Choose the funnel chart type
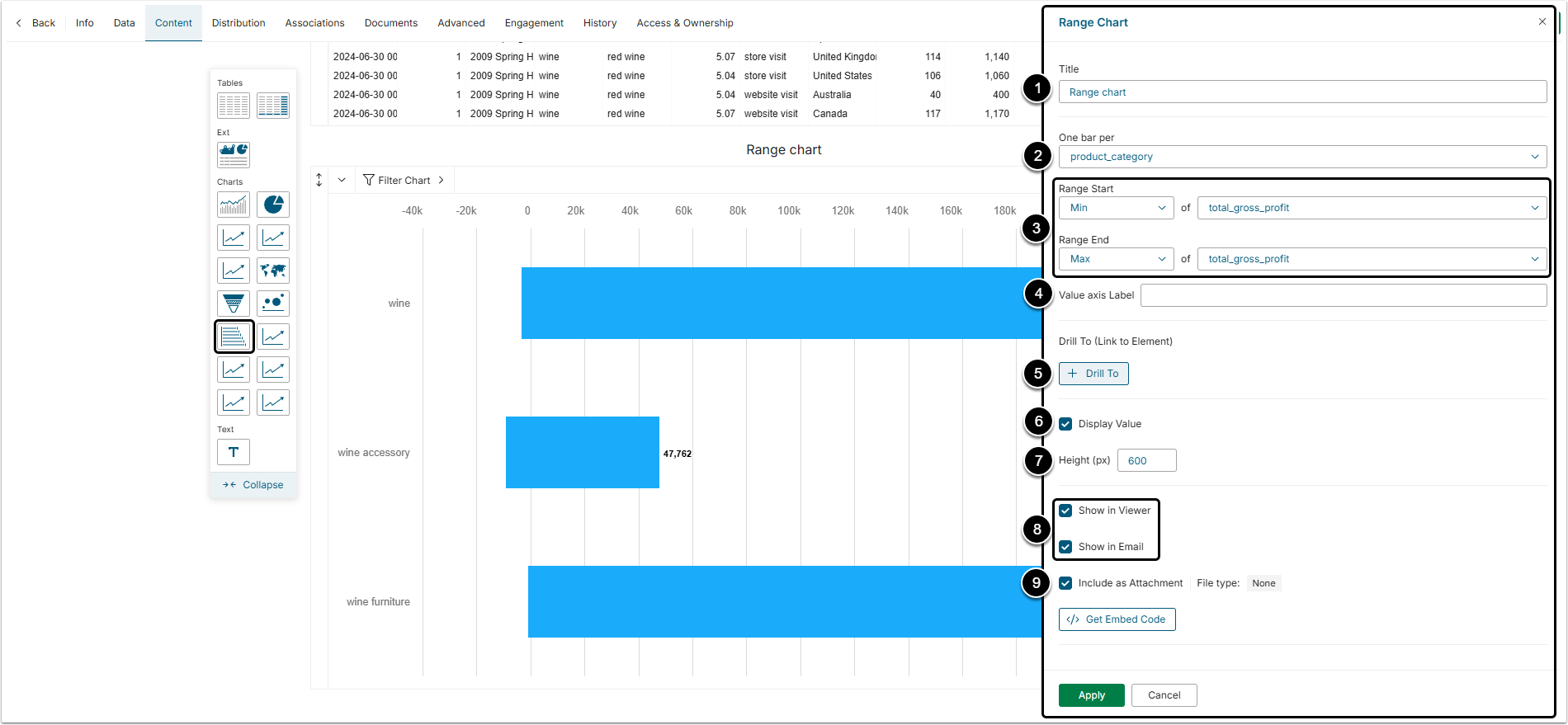 pos(234,304)
